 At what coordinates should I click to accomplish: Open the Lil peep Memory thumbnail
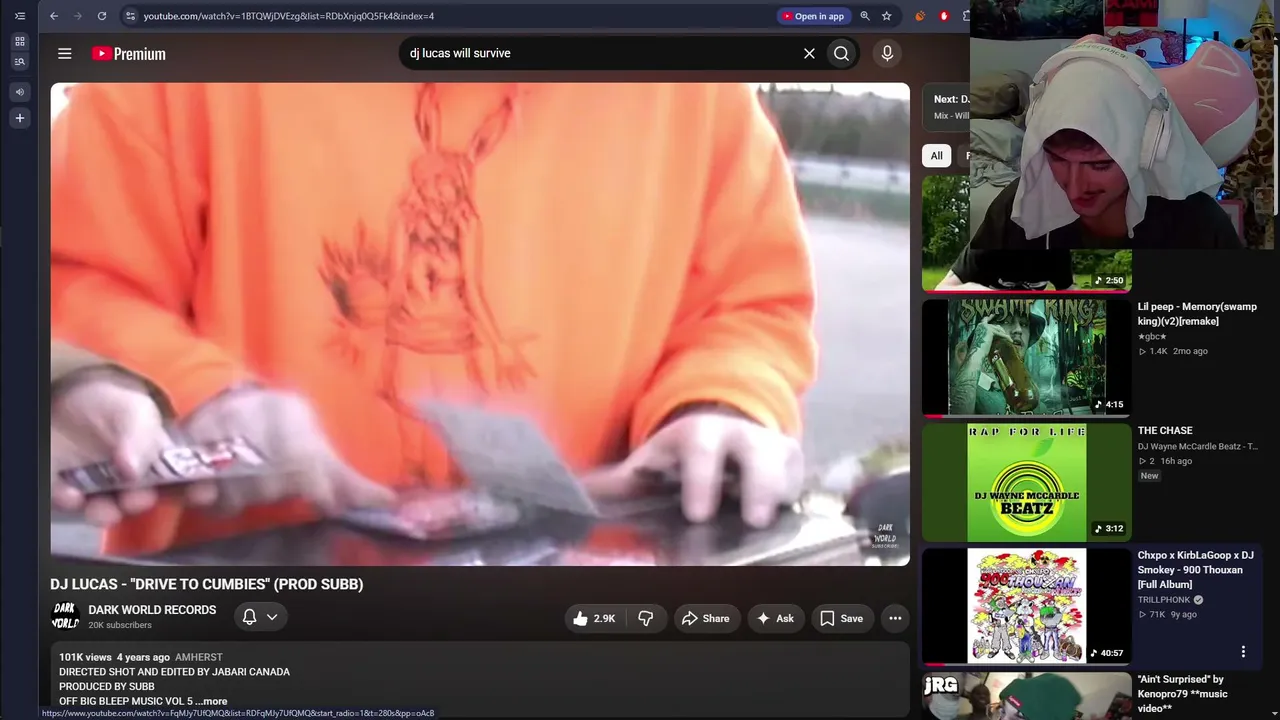pos(1027,358)
